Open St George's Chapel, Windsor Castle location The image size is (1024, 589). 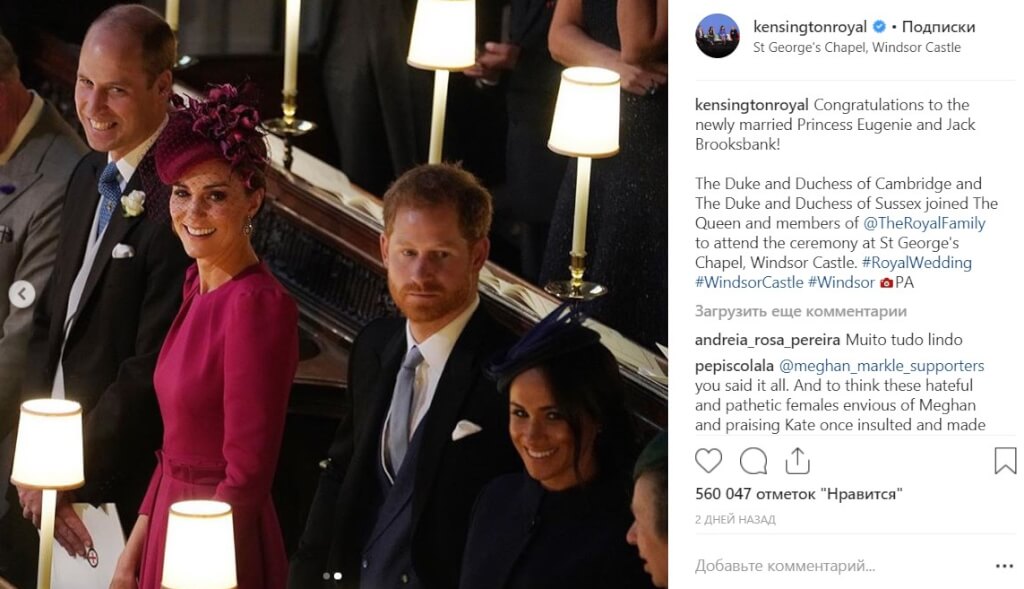click(x=857, y=47)
